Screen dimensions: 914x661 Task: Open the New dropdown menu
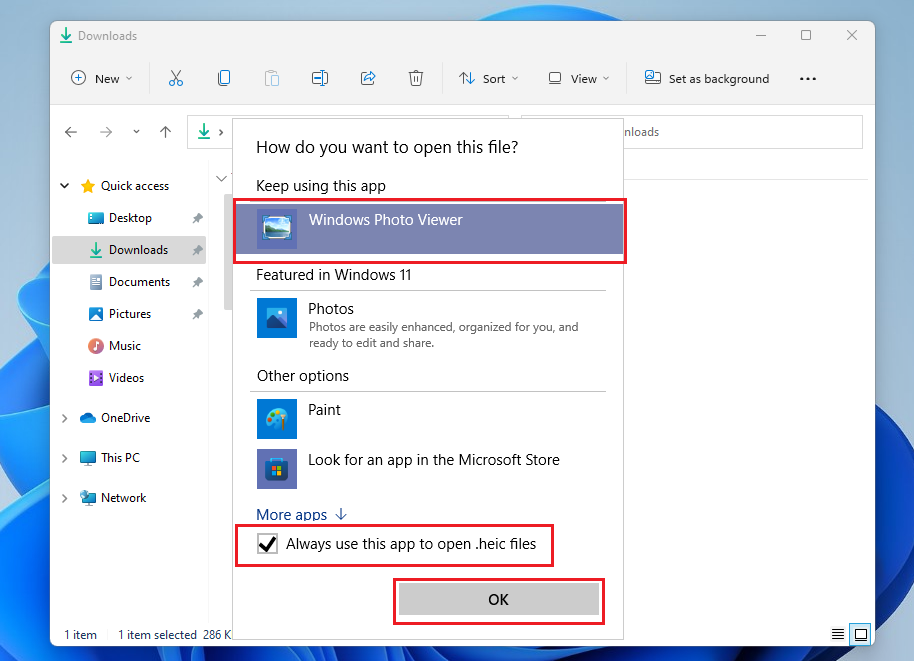pos(102,78)
